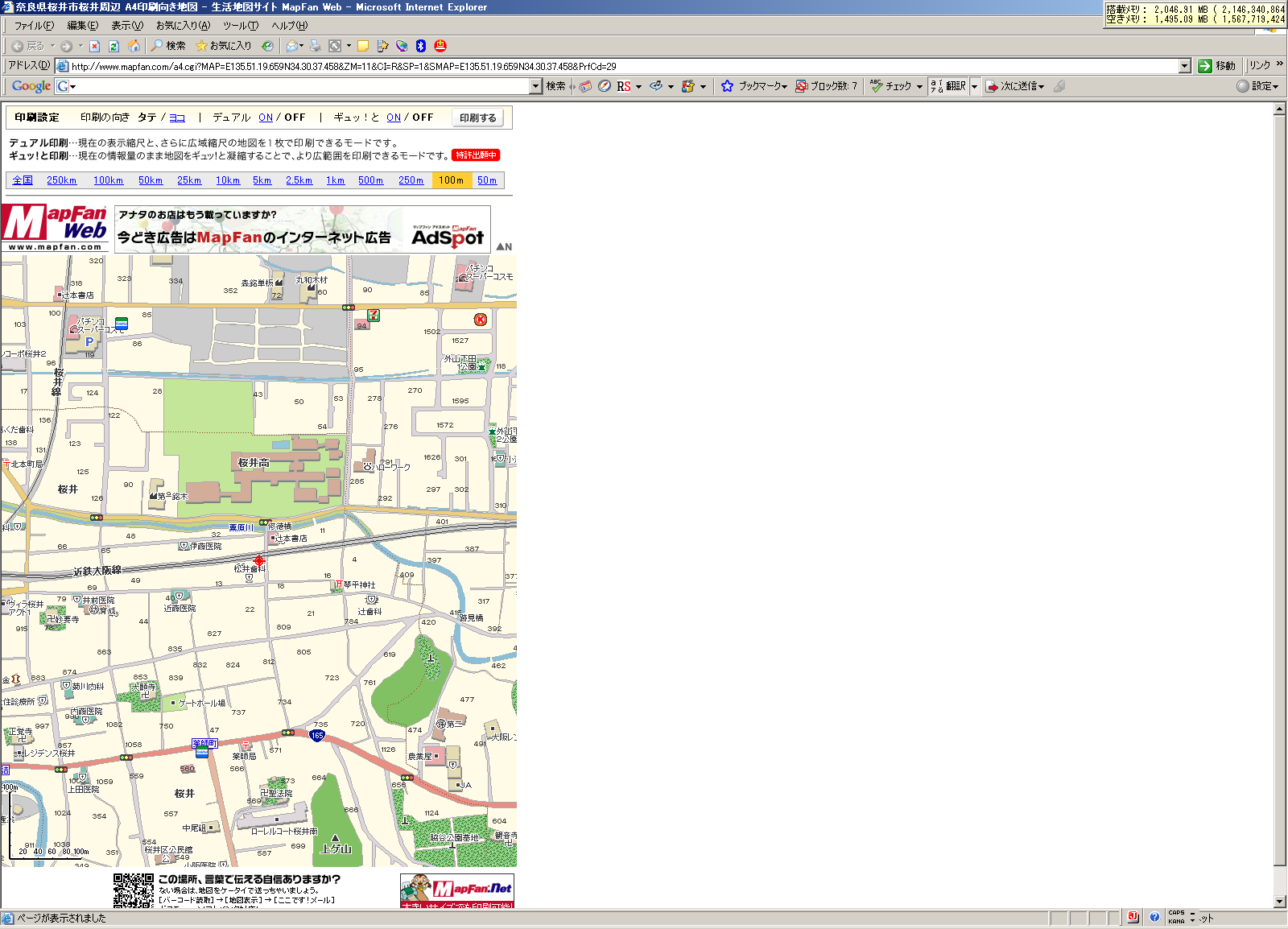Click the Google toolbar compass icon
This screenshot has width=1288, height=929.
[x=604, y=86]
